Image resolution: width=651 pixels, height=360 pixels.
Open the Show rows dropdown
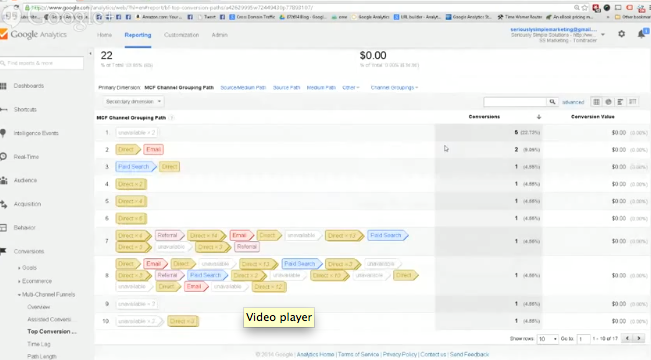coord(547,339)
